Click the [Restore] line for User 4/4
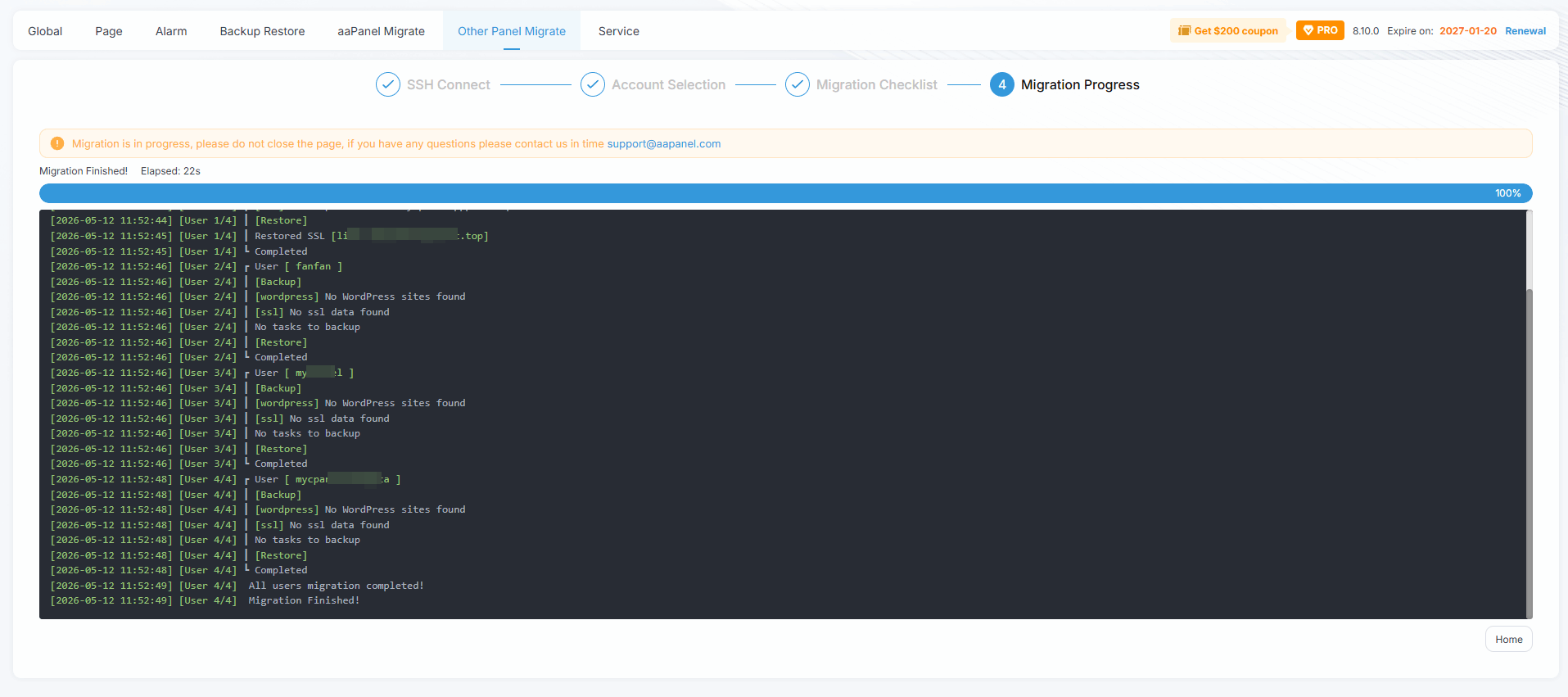 point(178,555)
